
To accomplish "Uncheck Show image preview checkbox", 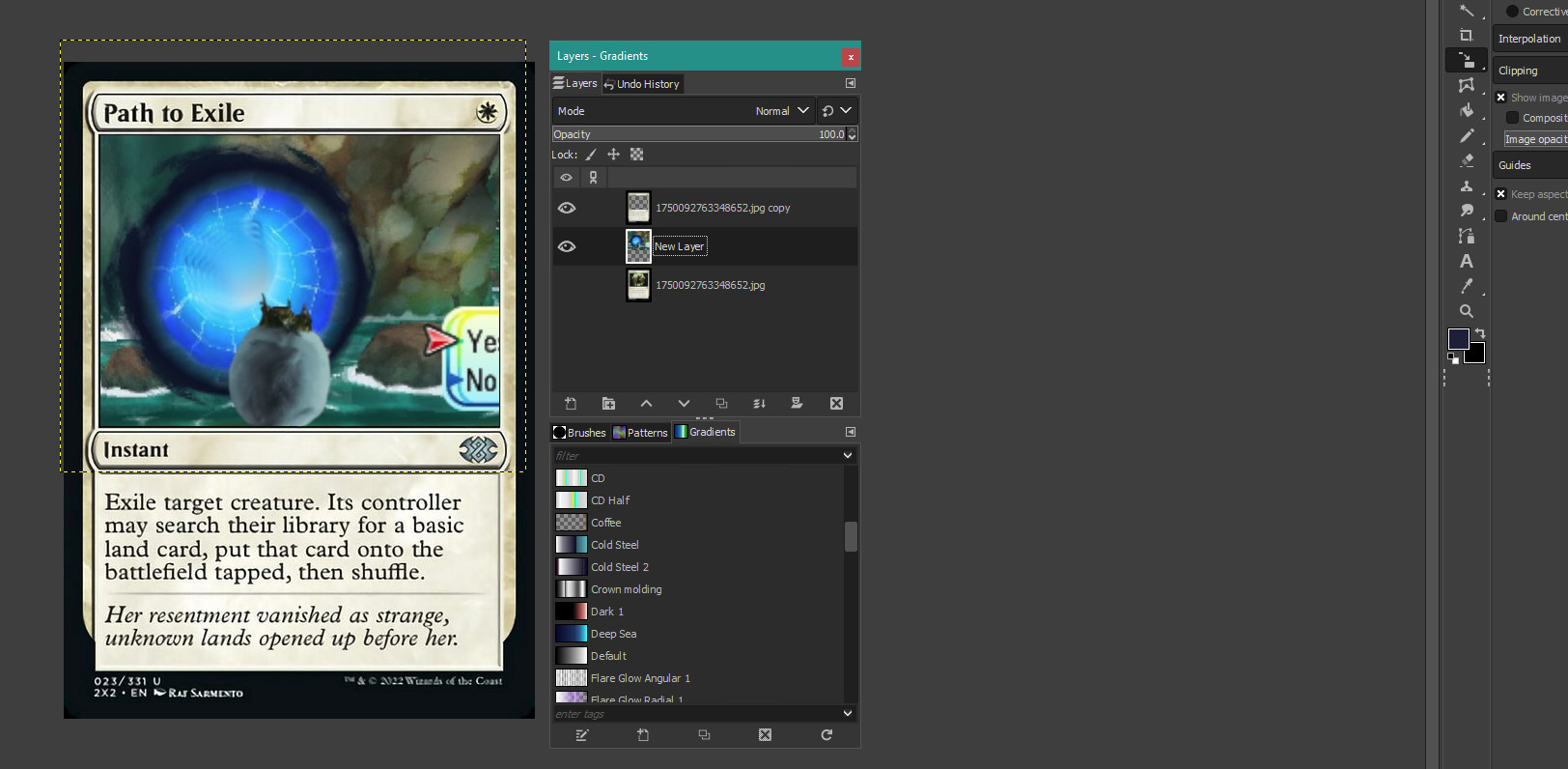I will pyautogui.click(x=1500, y=98).
